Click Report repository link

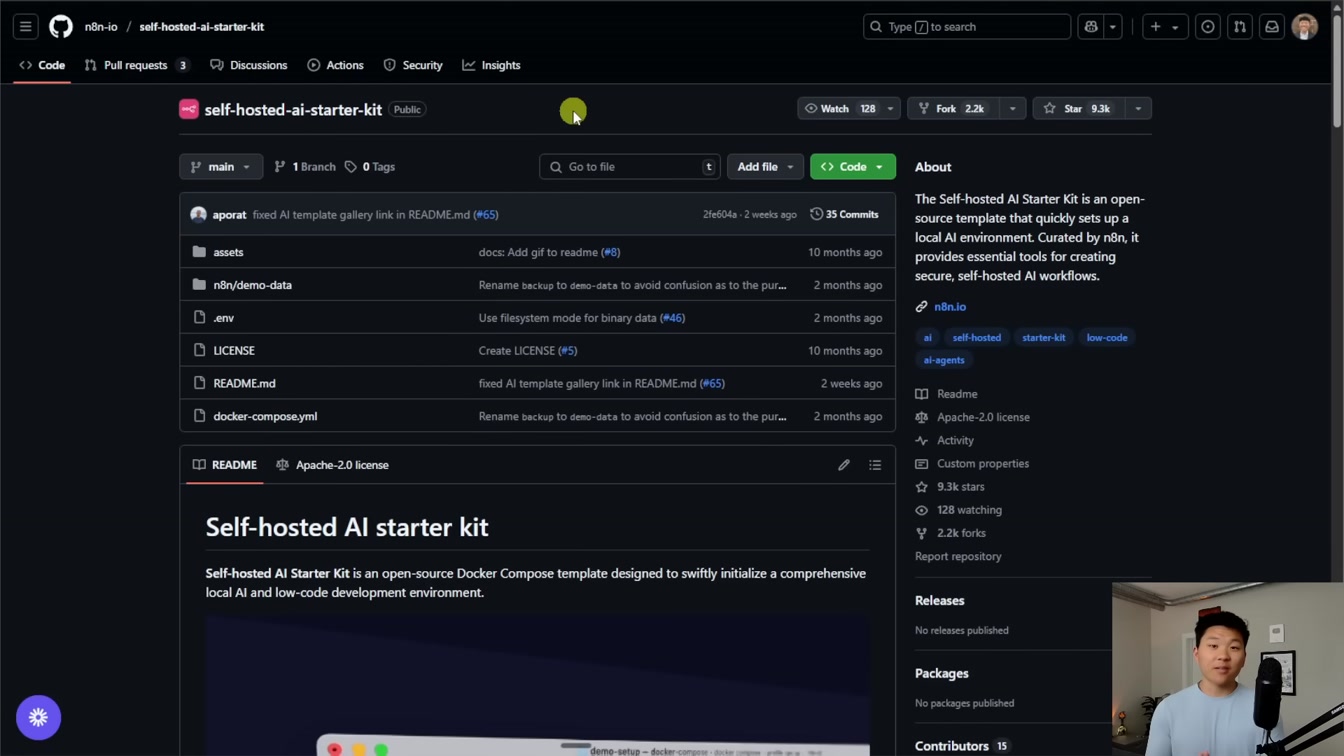958,556
